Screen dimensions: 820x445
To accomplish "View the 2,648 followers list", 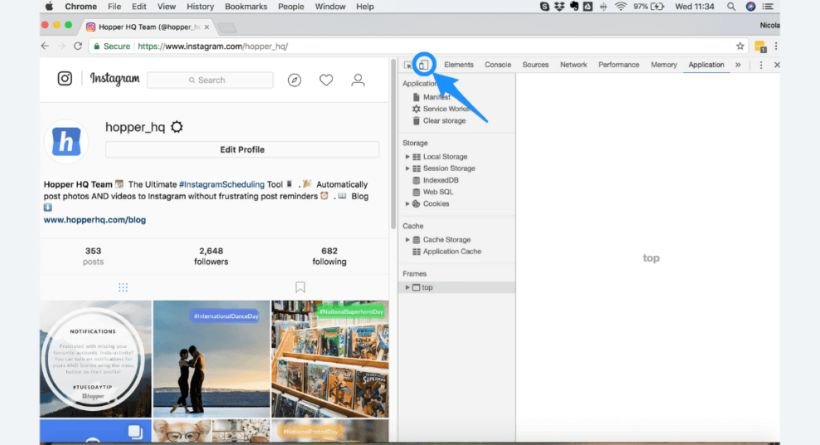I will tap(211, 256).
